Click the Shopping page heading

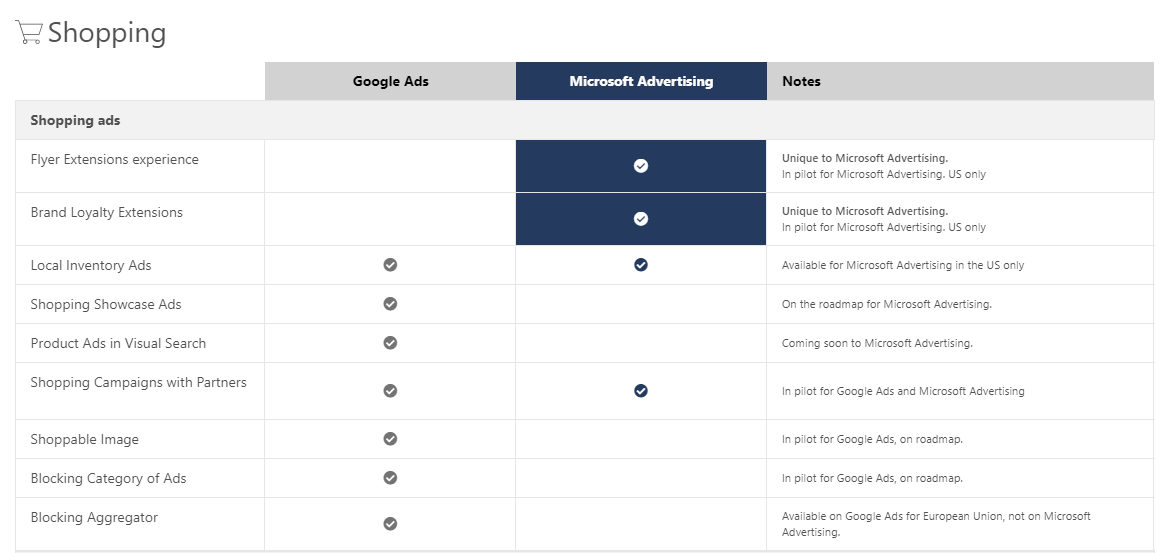pyautogui.click(x=107, y=33)
